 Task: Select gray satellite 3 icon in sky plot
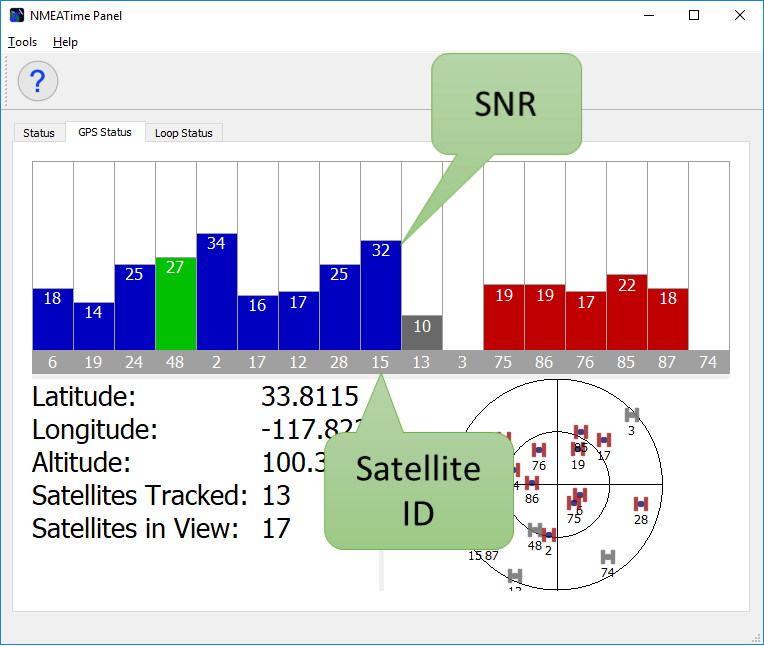pos(631,415)
